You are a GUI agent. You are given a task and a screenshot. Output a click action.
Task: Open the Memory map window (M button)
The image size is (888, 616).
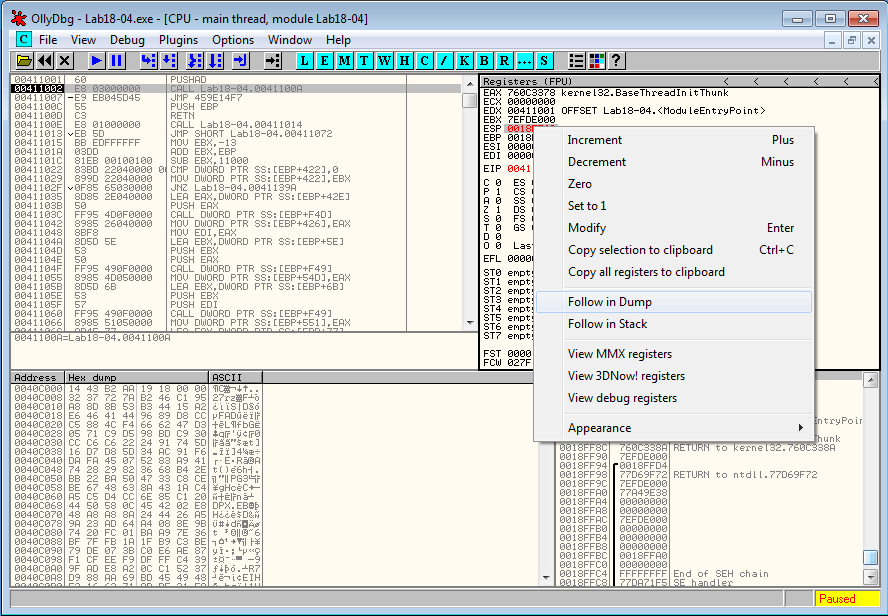(x=345, y=62)
